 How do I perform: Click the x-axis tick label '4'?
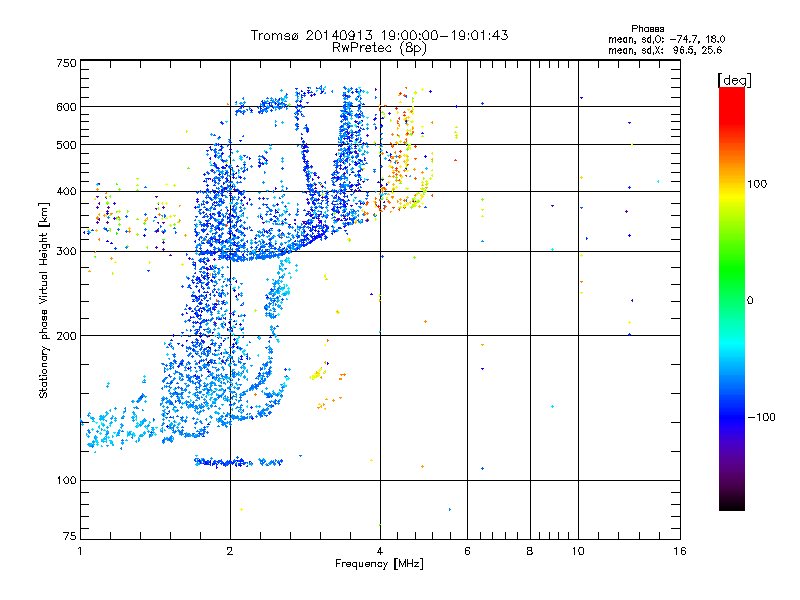point(380,551)
